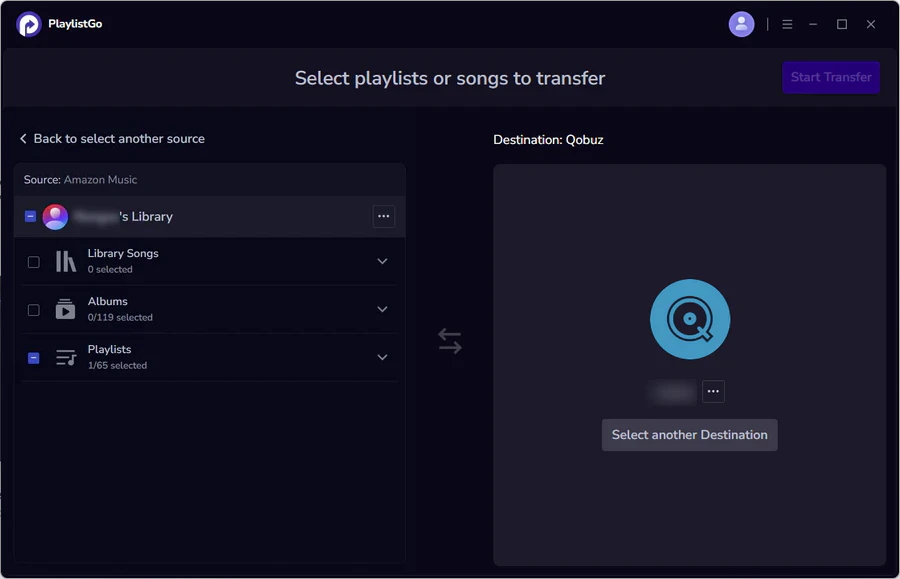Open the three-dot menu for Library
The image size is (900, 579).
(383, 216)
